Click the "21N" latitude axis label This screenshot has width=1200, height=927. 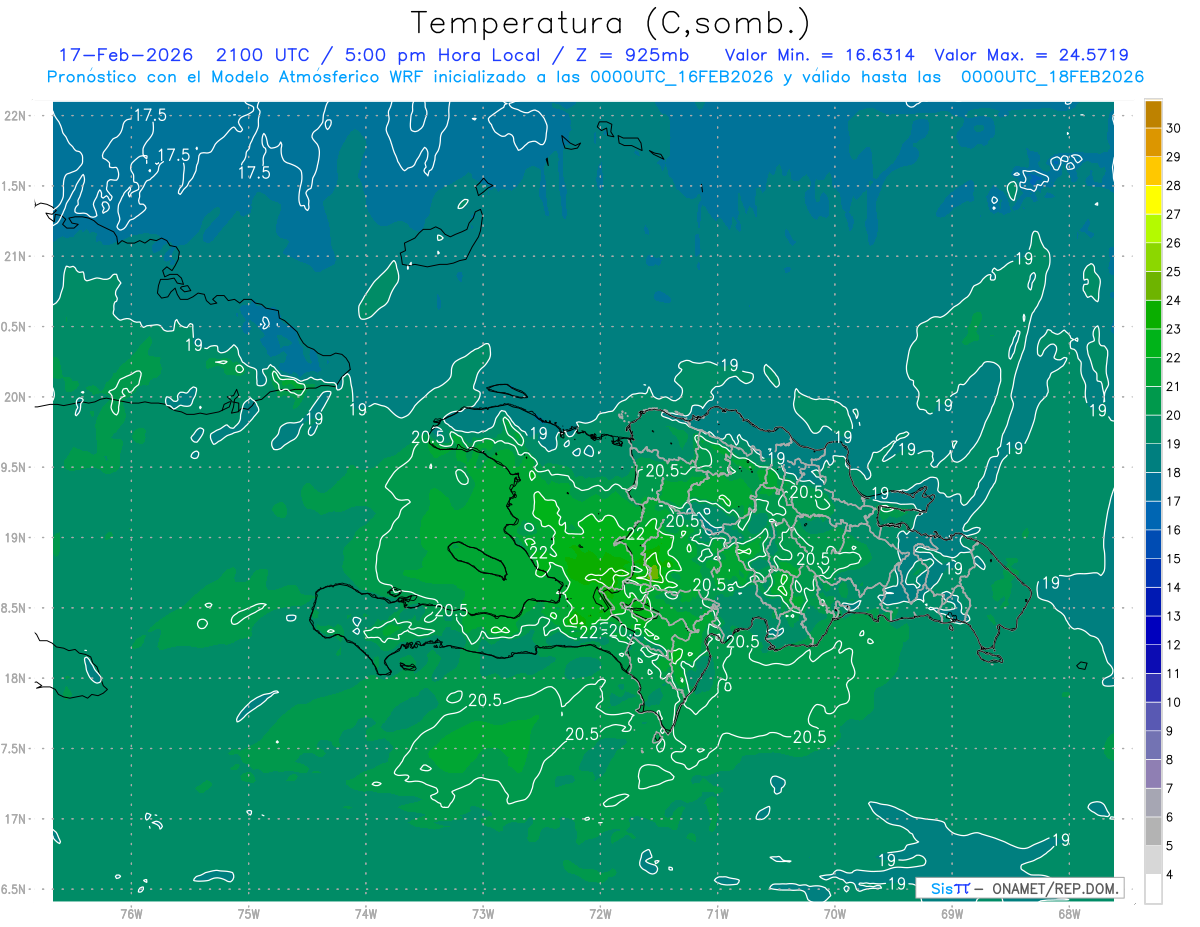(x=16, y=256)
